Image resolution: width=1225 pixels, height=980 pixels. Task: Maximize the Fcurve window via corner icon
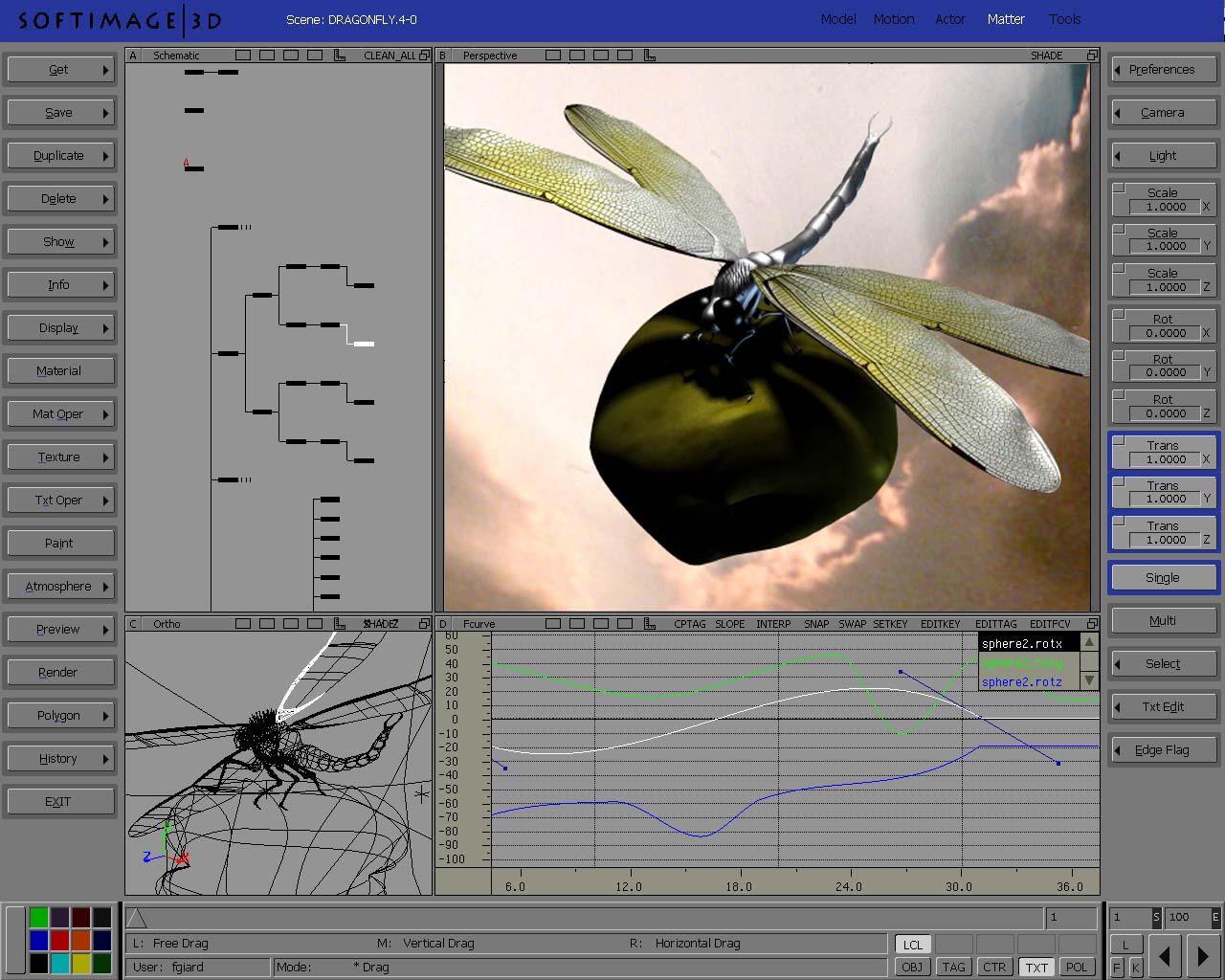[1091, 624]
